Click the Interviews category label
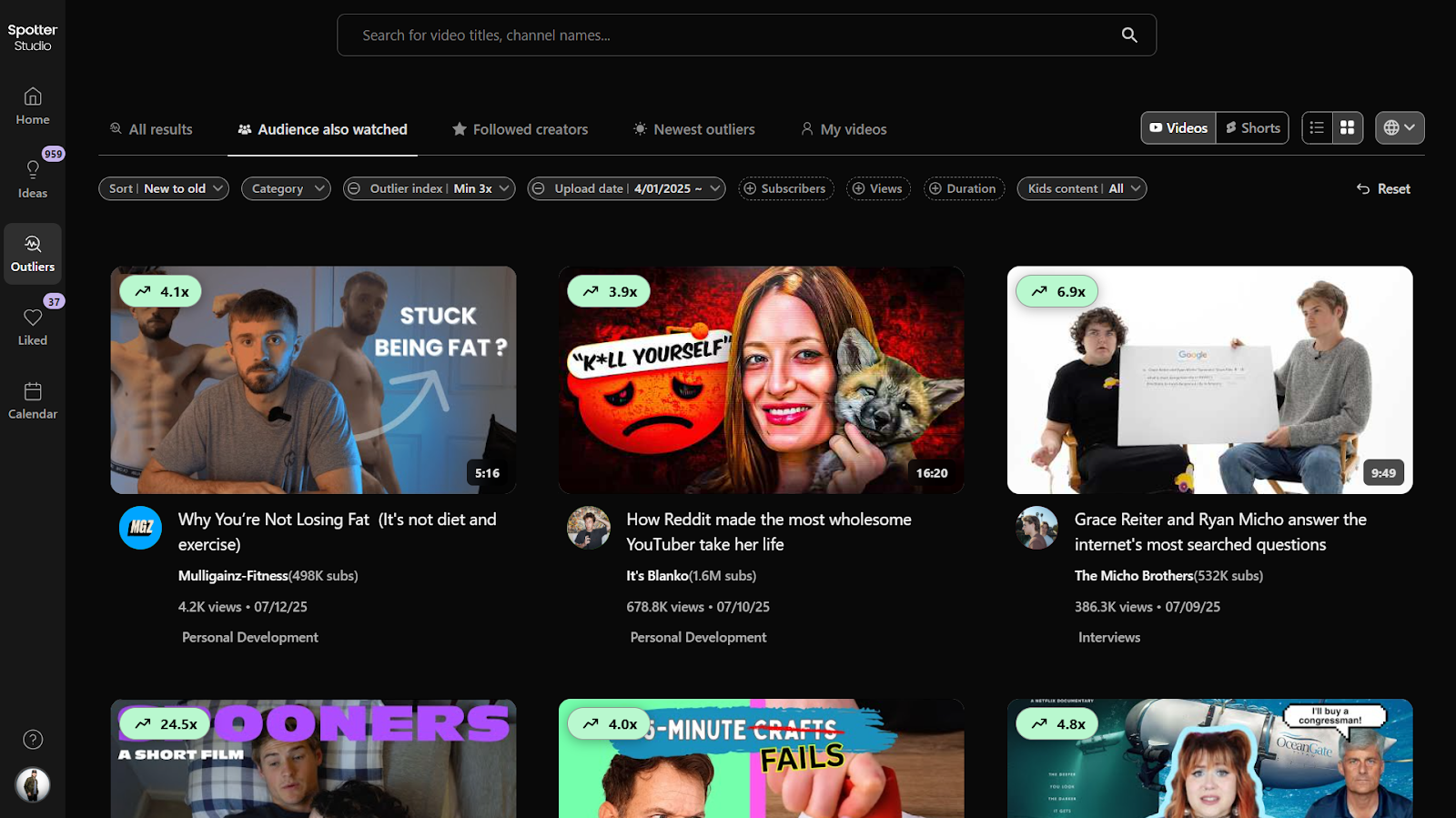This screenshot has height=818, width=1456. coord(1109,637)
